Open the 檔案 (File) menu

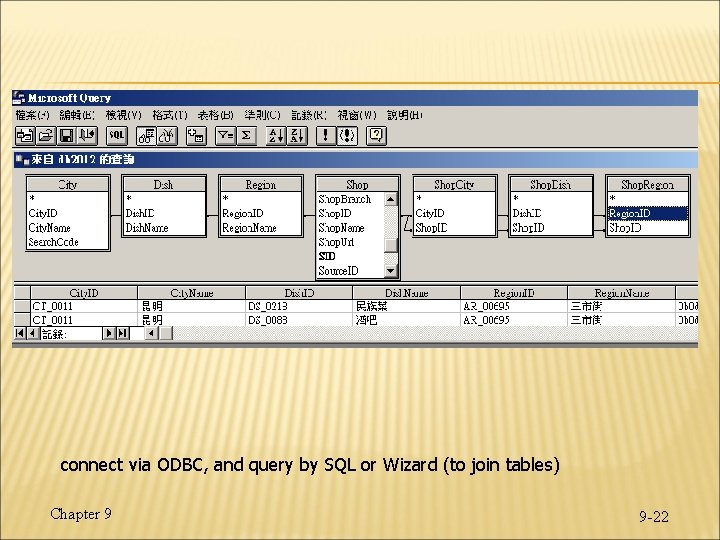point(32,115)
